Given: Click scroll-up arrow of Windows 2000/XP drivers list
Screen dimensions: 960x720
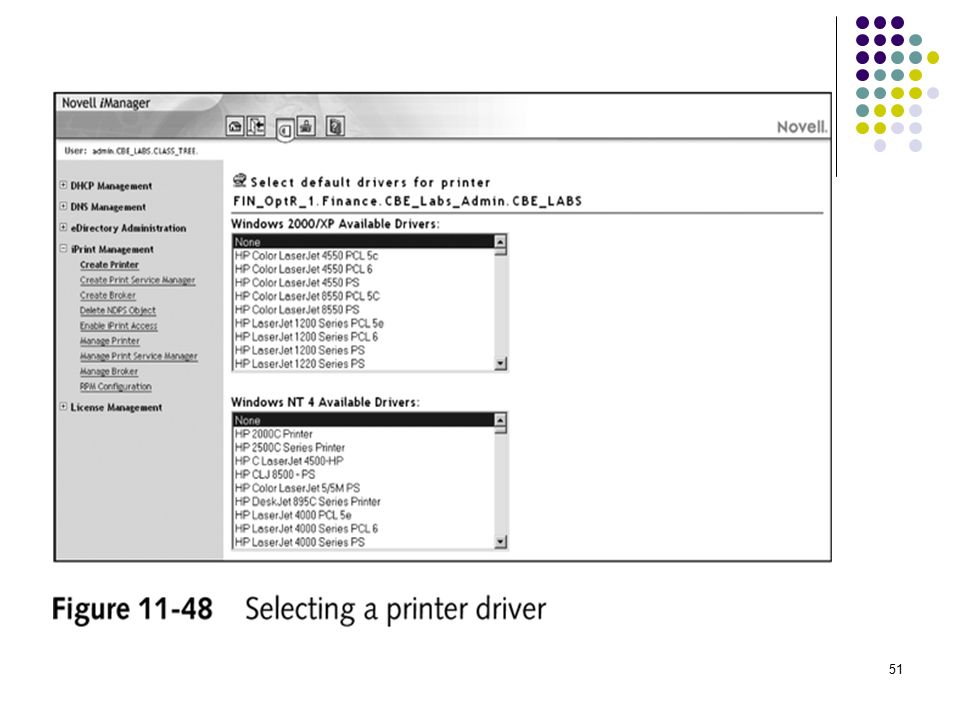Looking at the screenshot, I should coord(500,242).
